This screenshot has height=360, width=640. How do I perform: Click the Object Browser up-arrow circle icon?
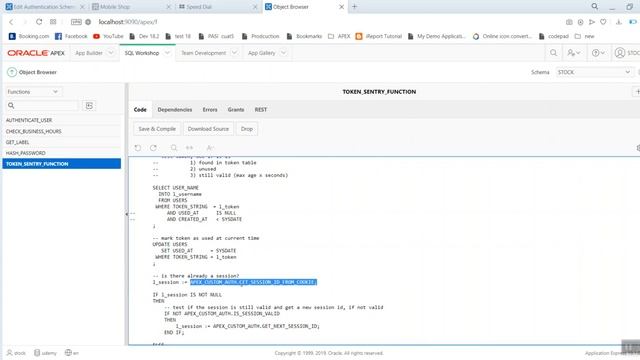[x=12, y=72]
